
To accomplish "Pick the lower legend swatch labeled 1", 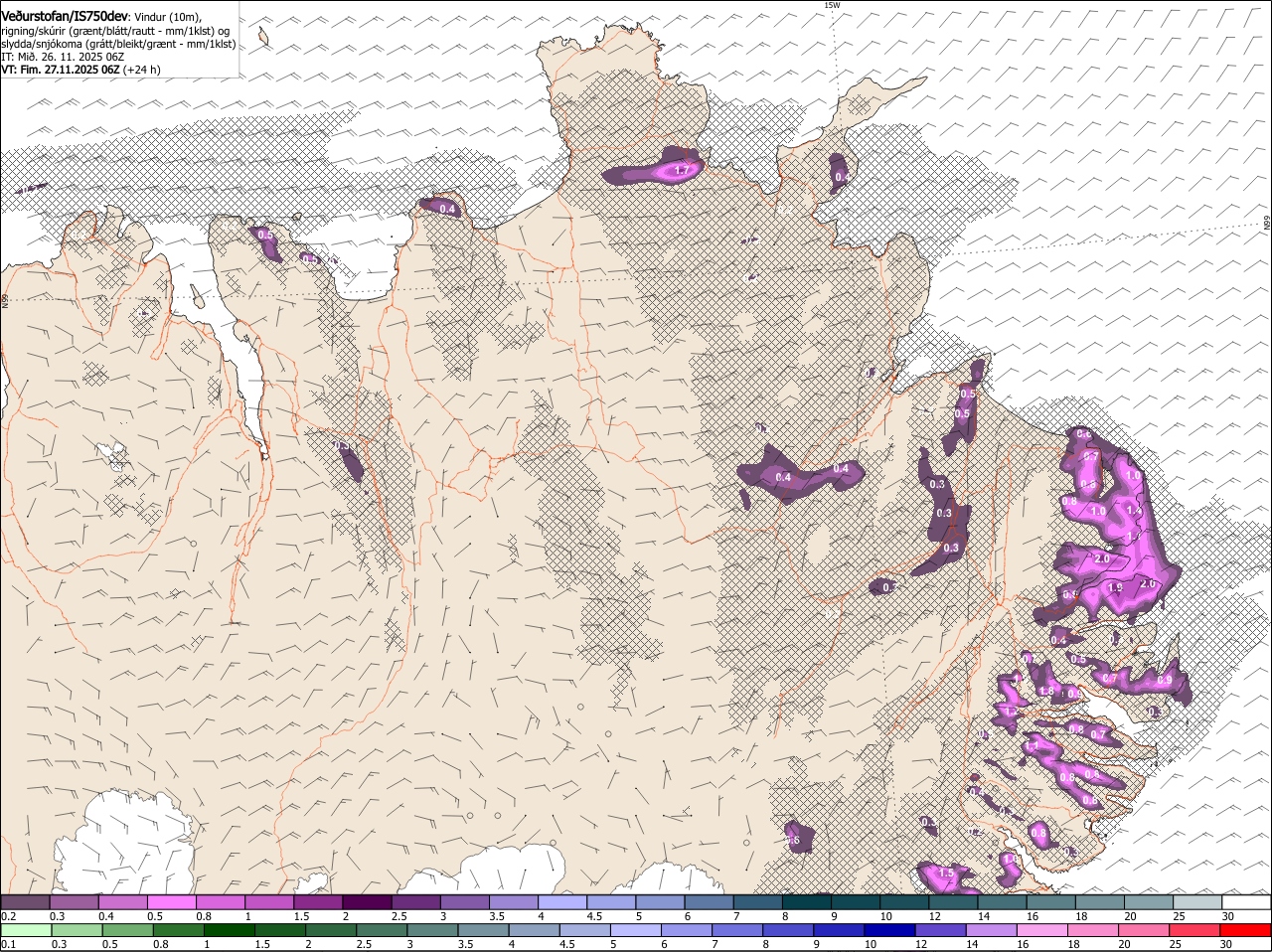I will (x=230, y=930).
